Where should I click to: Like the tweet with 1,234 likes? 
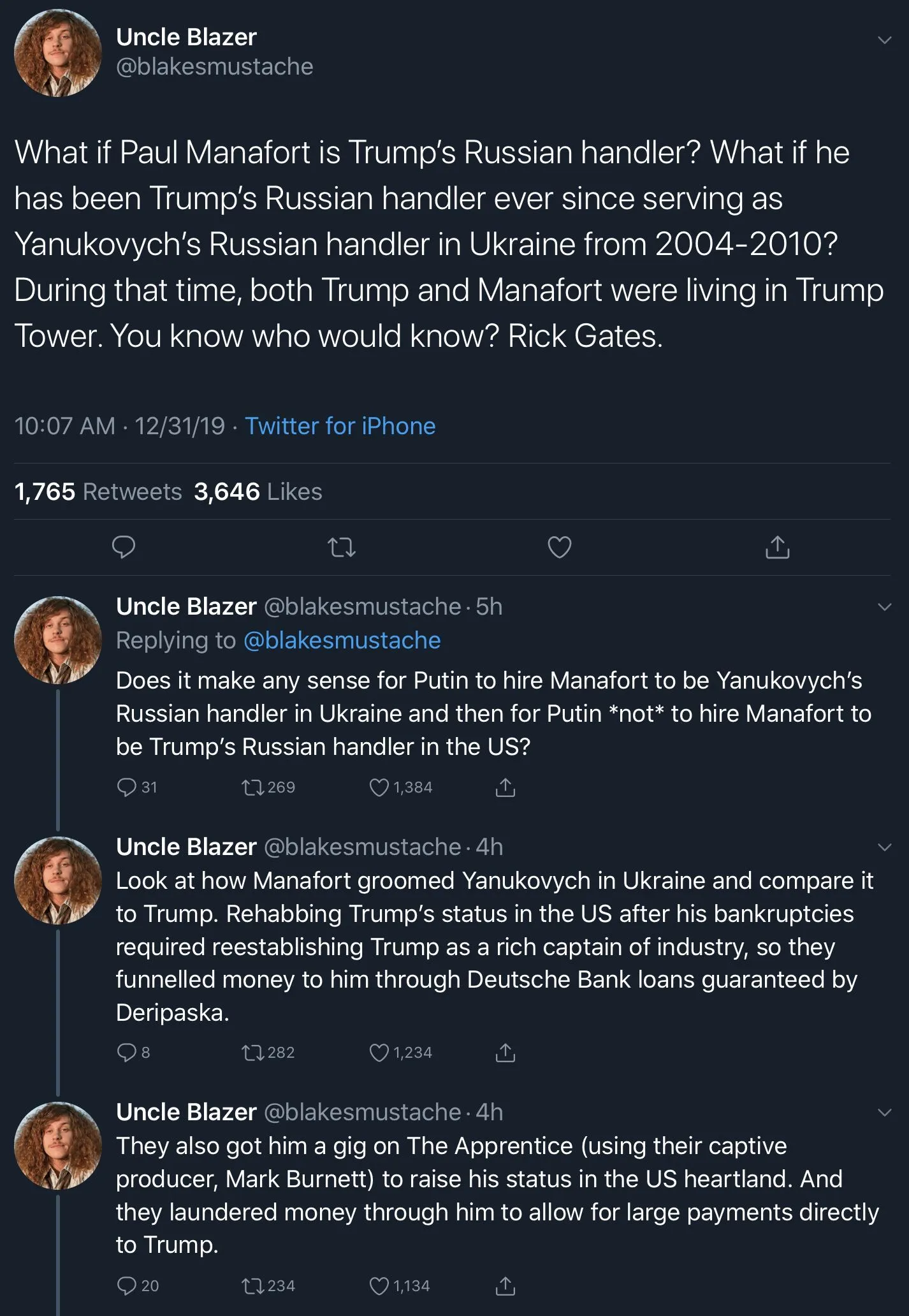pyautogui.click(x=379, y=1053)
